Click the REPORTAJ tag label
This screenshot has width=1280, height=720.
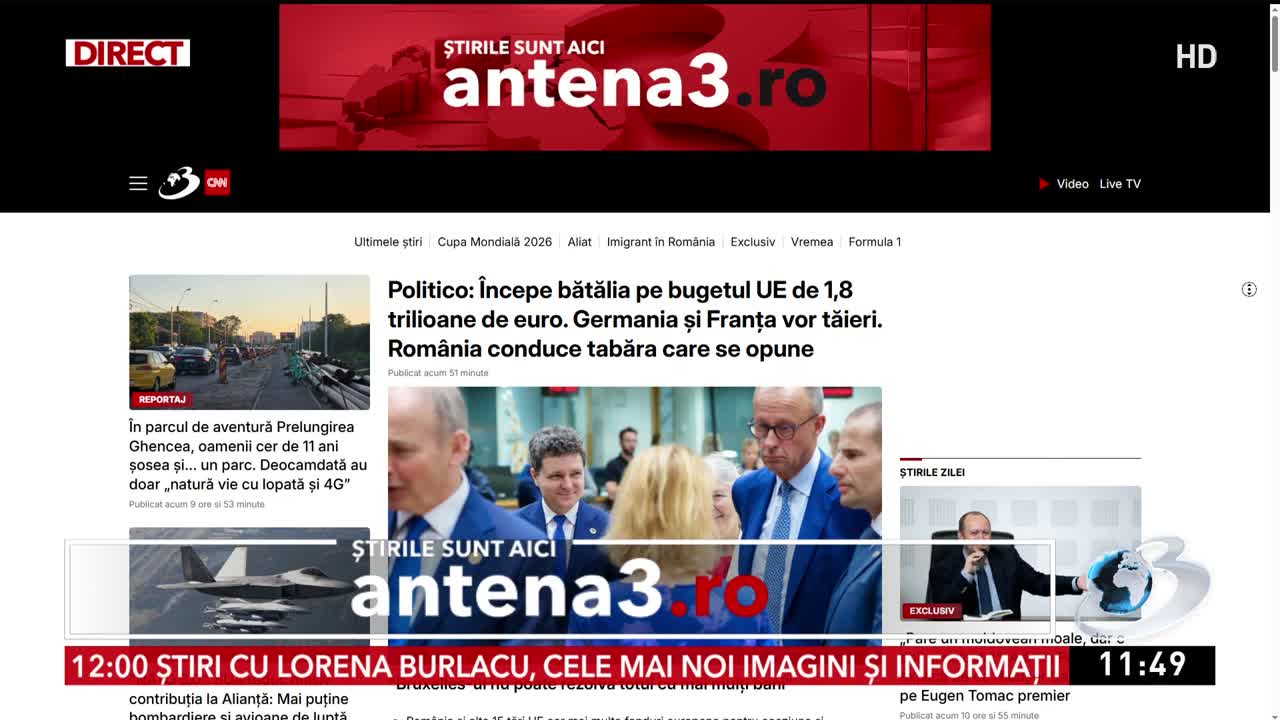tap(162, 400)
